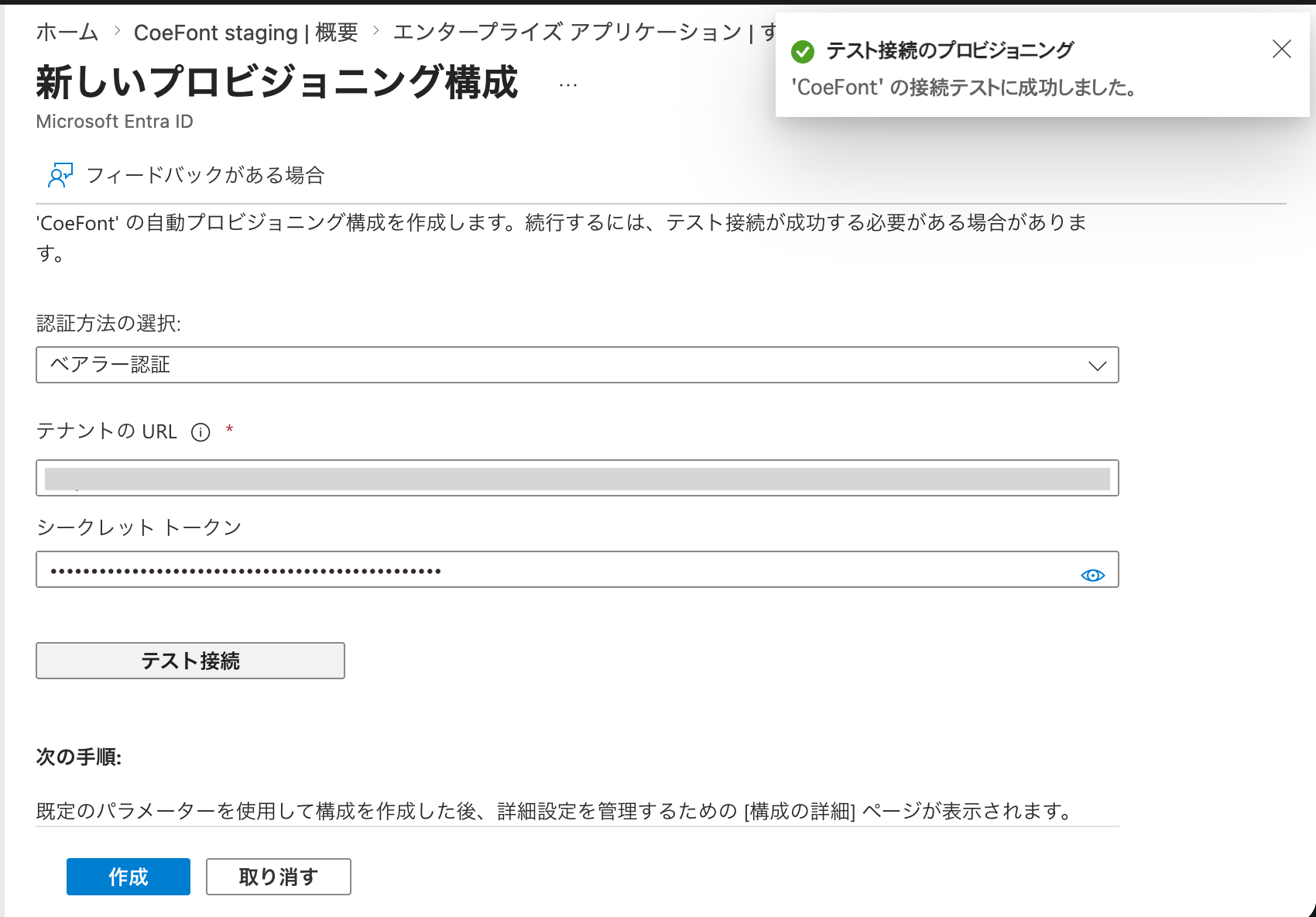Click the green success checkmark icon
Image resolution: width=1316 pixels, height=917 pixels.
(803, 52)
